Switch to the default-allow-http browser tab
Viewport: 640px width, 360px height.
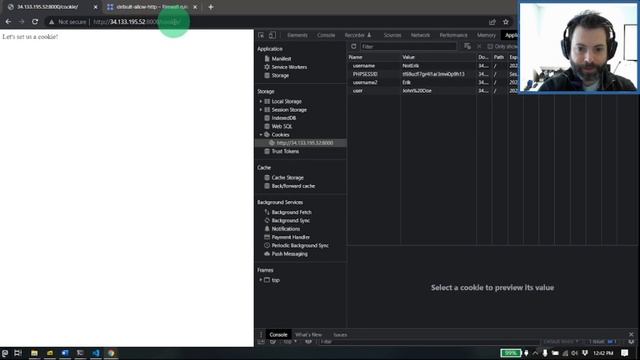click(151, 7)
